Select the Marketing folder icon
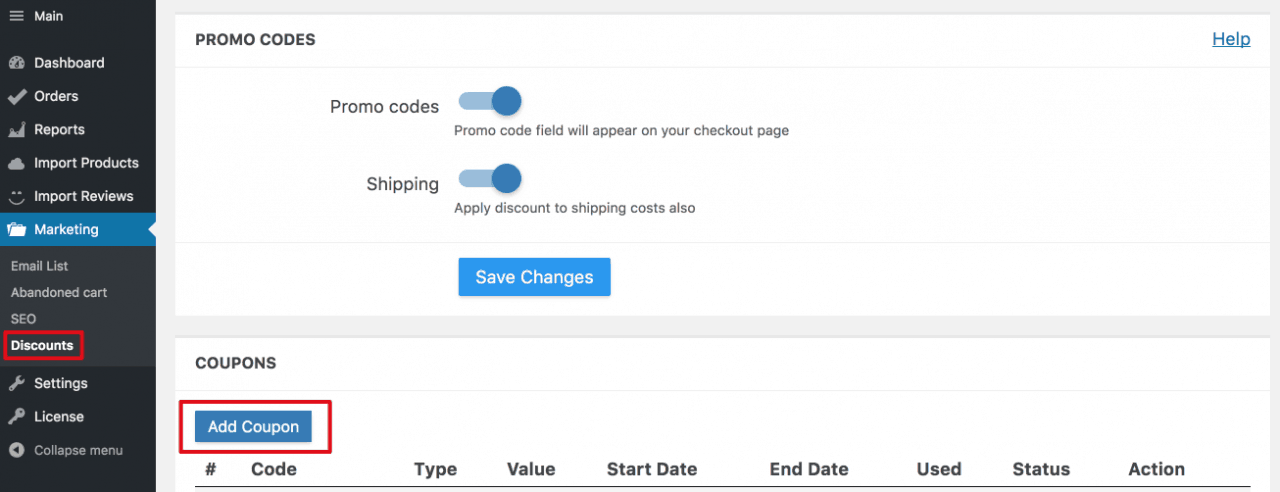Screen dimensions: 1280x492 click(x=16, y=230)
